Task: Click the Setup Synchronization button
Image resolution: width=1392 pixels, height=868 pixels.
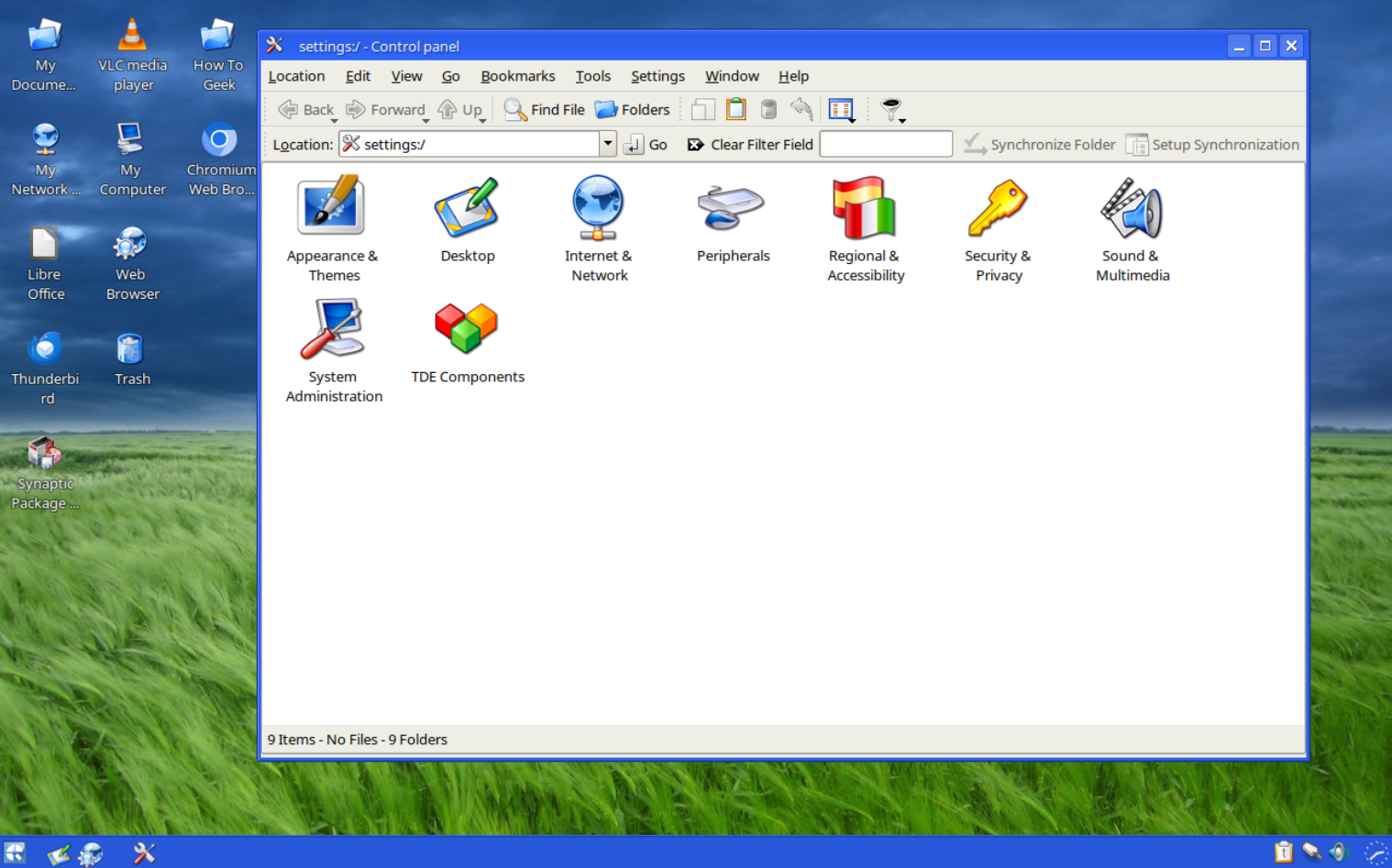Action: pos(1212,144)
